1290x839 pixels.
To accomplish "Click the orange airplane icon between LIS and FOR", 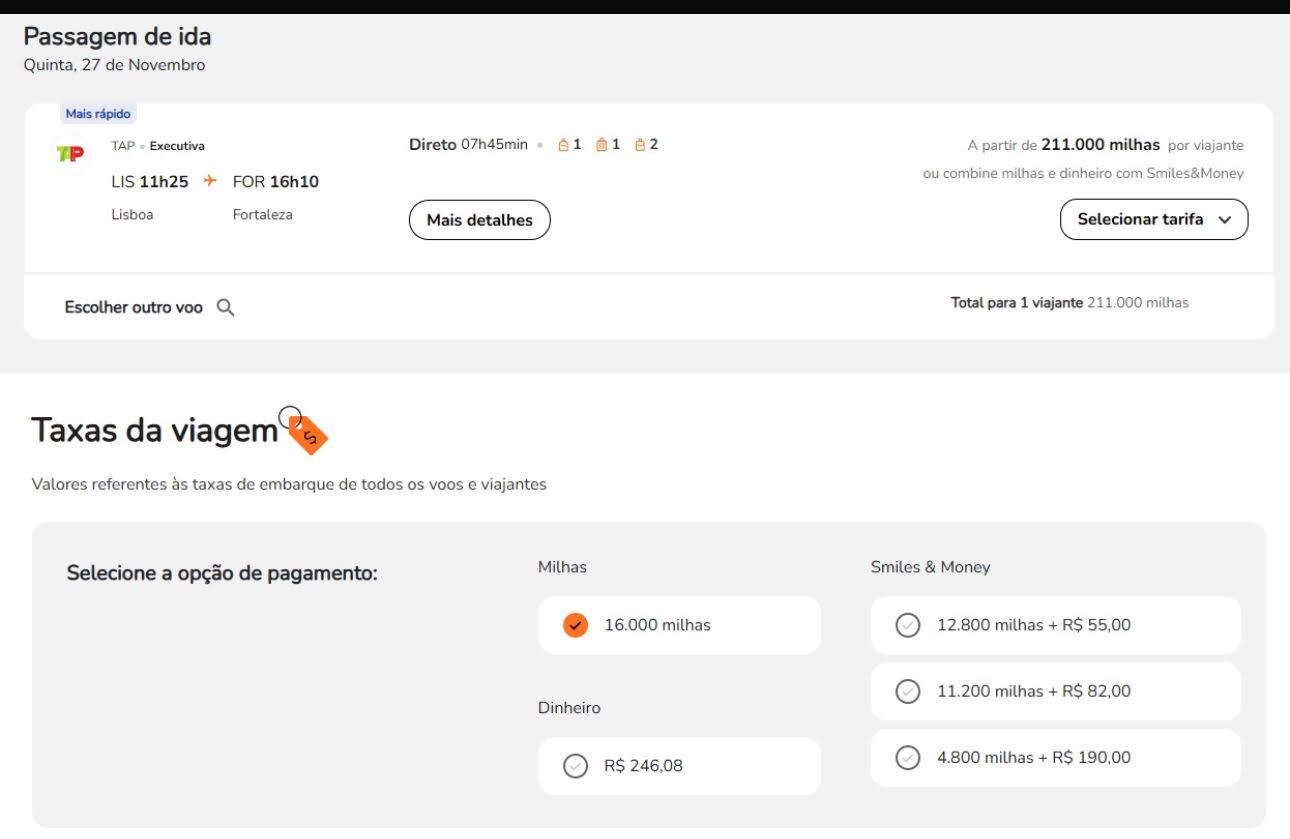I will (x=210, y=181).
